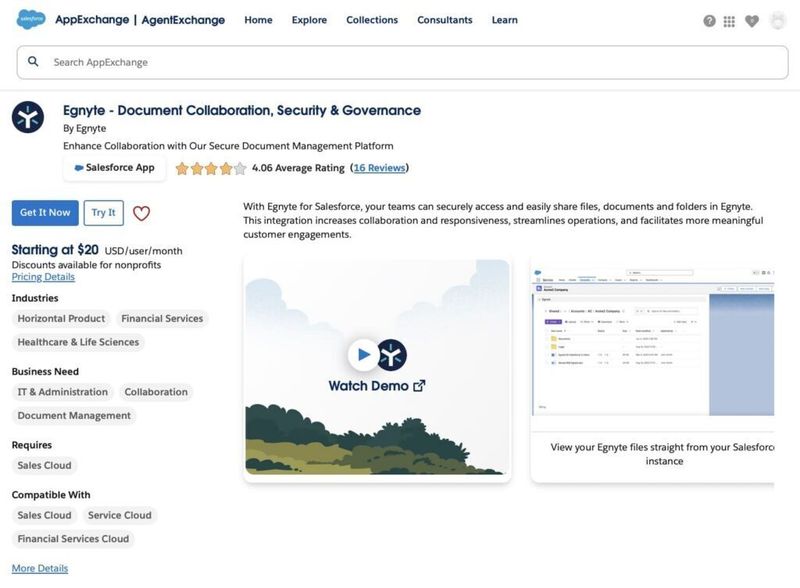
Task: Select Sales Cloud under Requires
Action: click(44, 466)
